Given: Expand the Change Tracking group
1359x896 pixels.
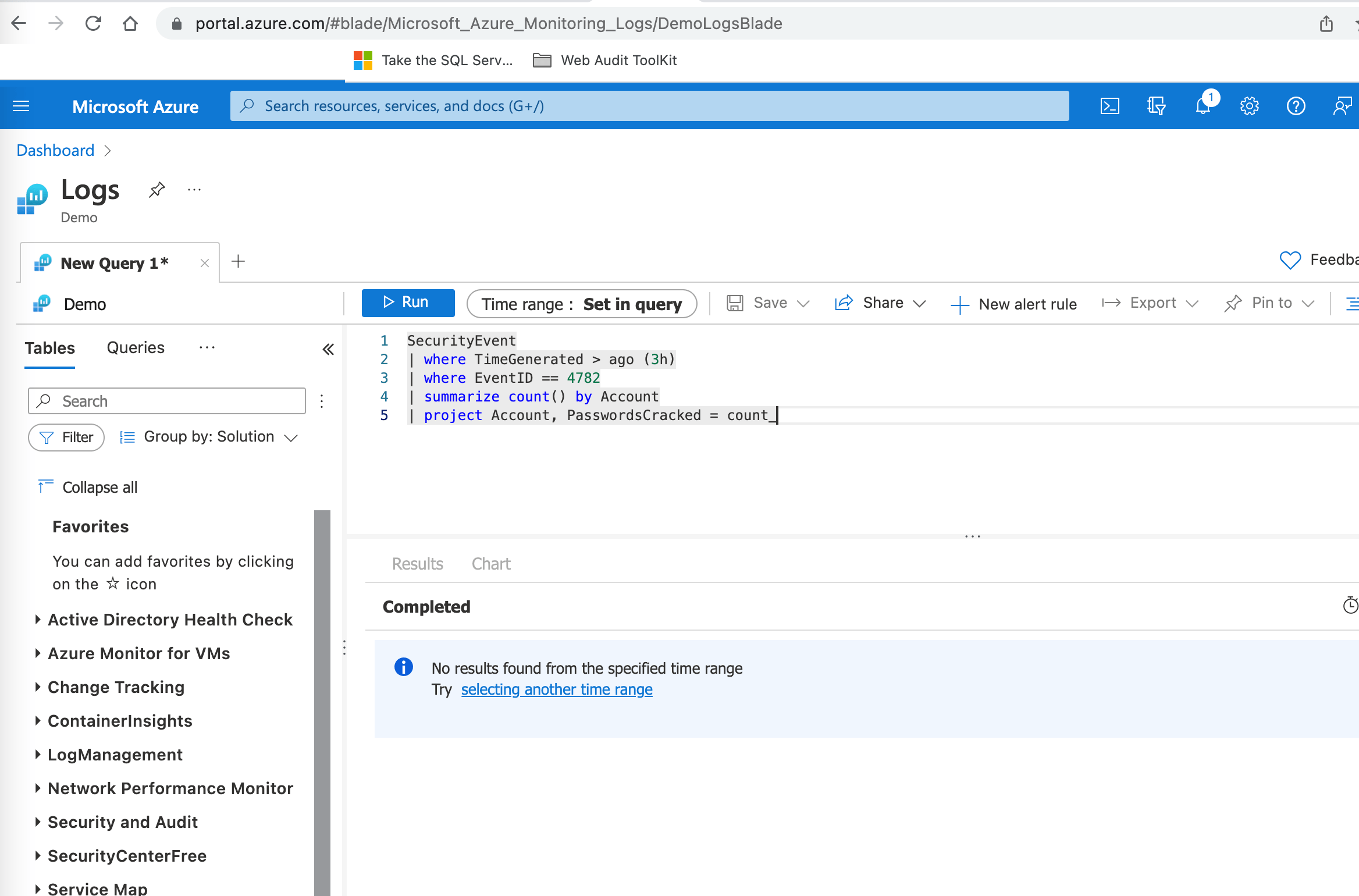Looking at the screenshot, I should [x=116, y=687].
